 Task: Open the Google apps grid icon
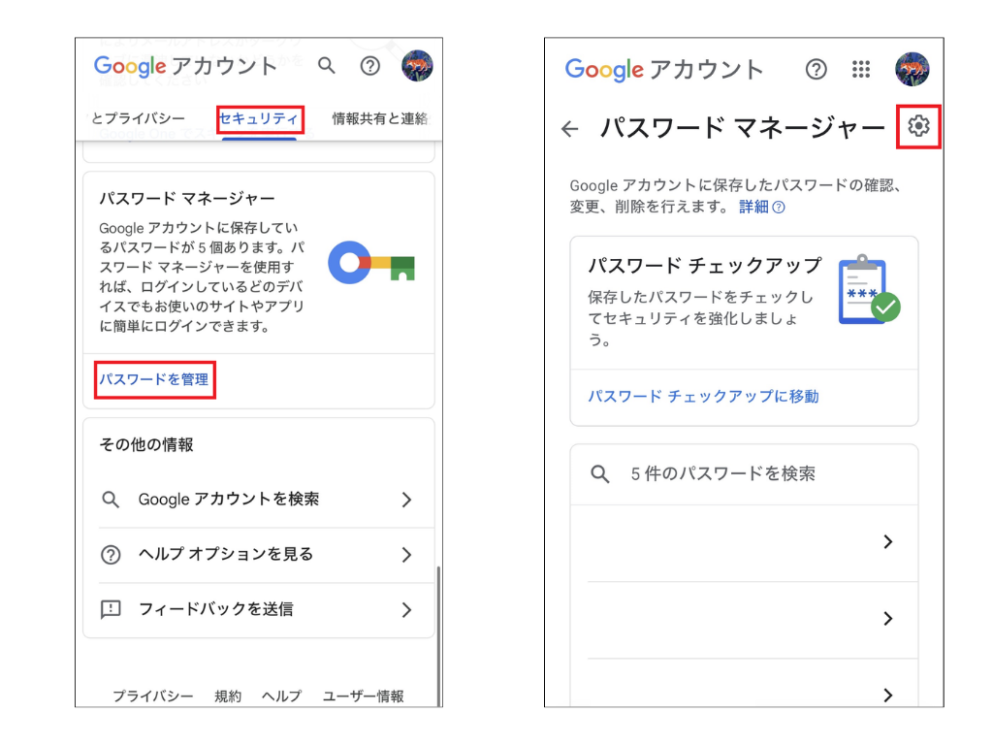(862, 69)
